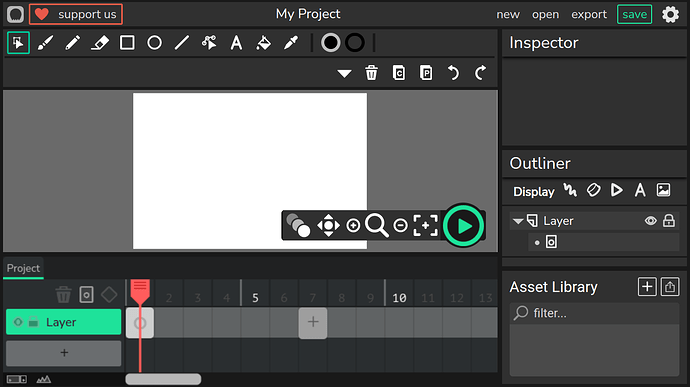The image size is (690, 387).
Task: Lock Layer using Outliner lock icon
Action: (669, 221)
